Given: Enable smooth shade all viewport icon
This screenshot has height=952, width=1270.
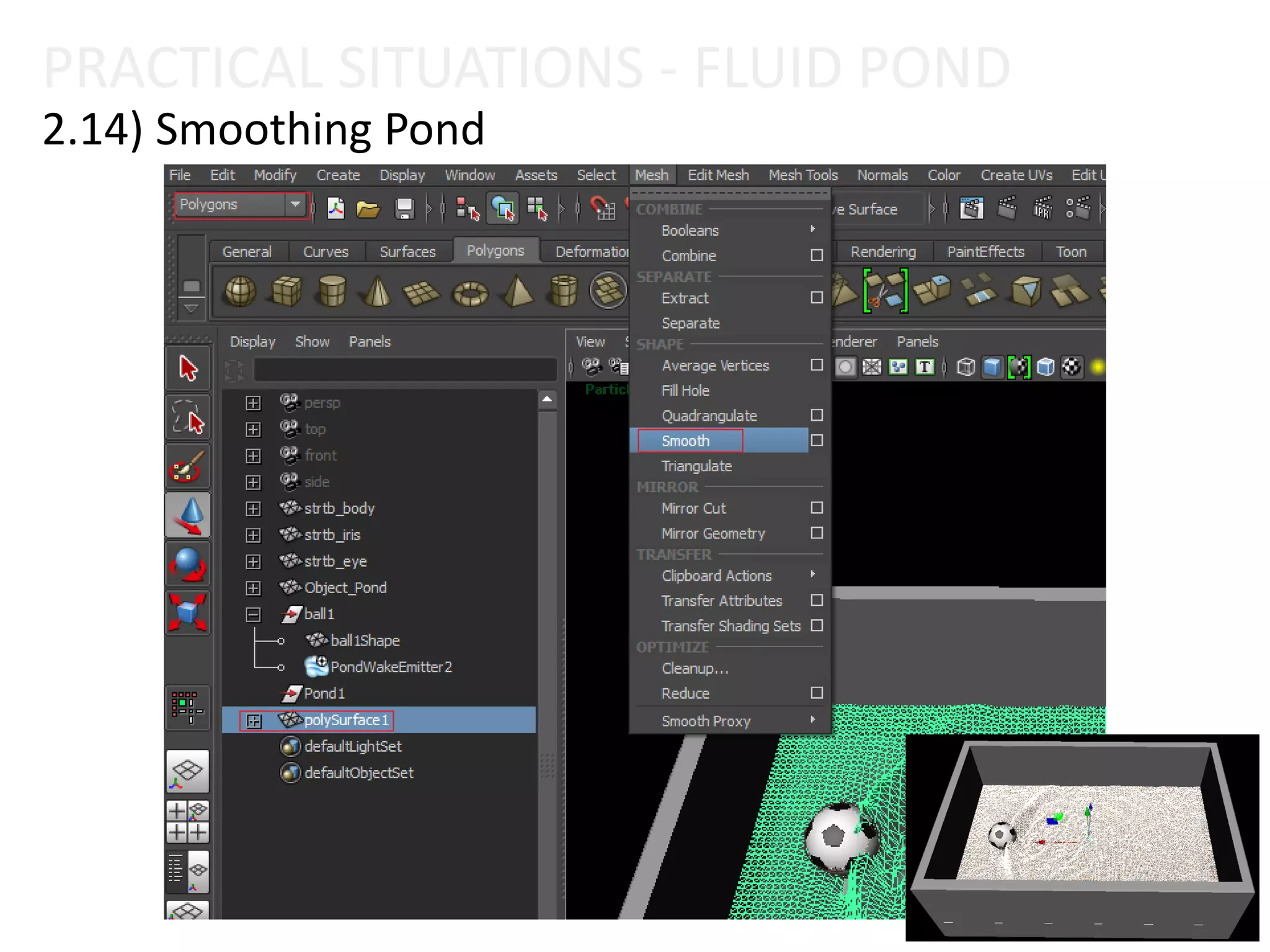Looking at the screenshot, I should click(992, 367).
